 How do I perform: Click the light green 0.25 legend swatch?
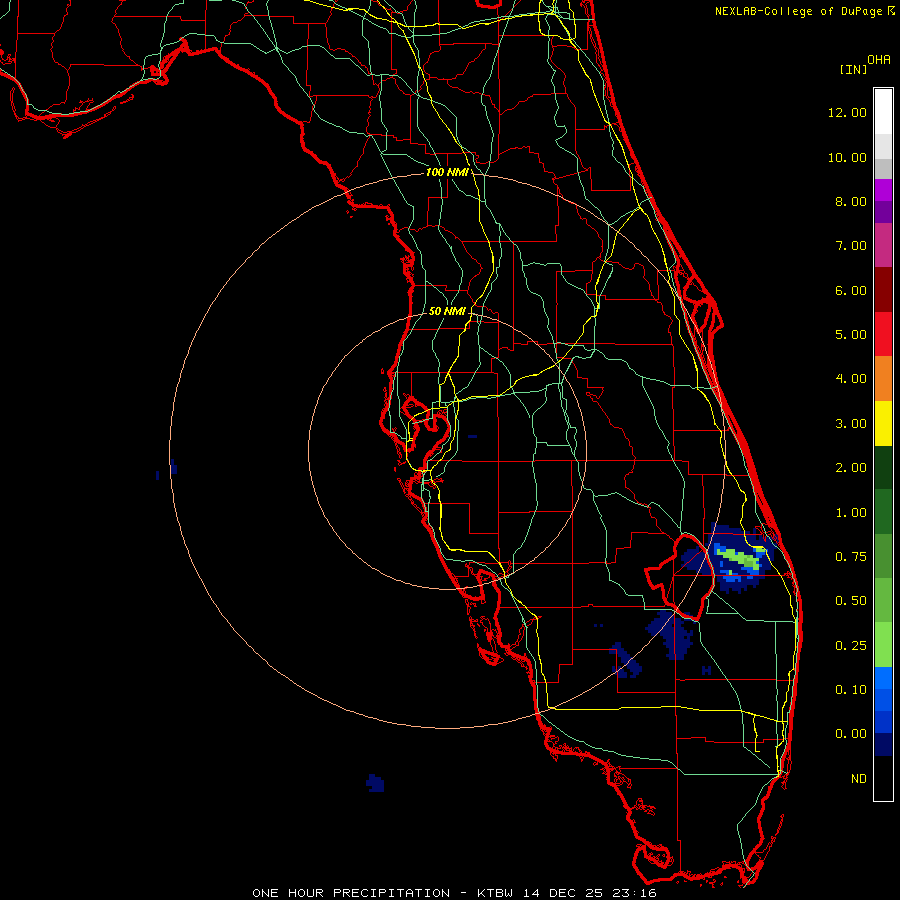click(x=883, y=645)
